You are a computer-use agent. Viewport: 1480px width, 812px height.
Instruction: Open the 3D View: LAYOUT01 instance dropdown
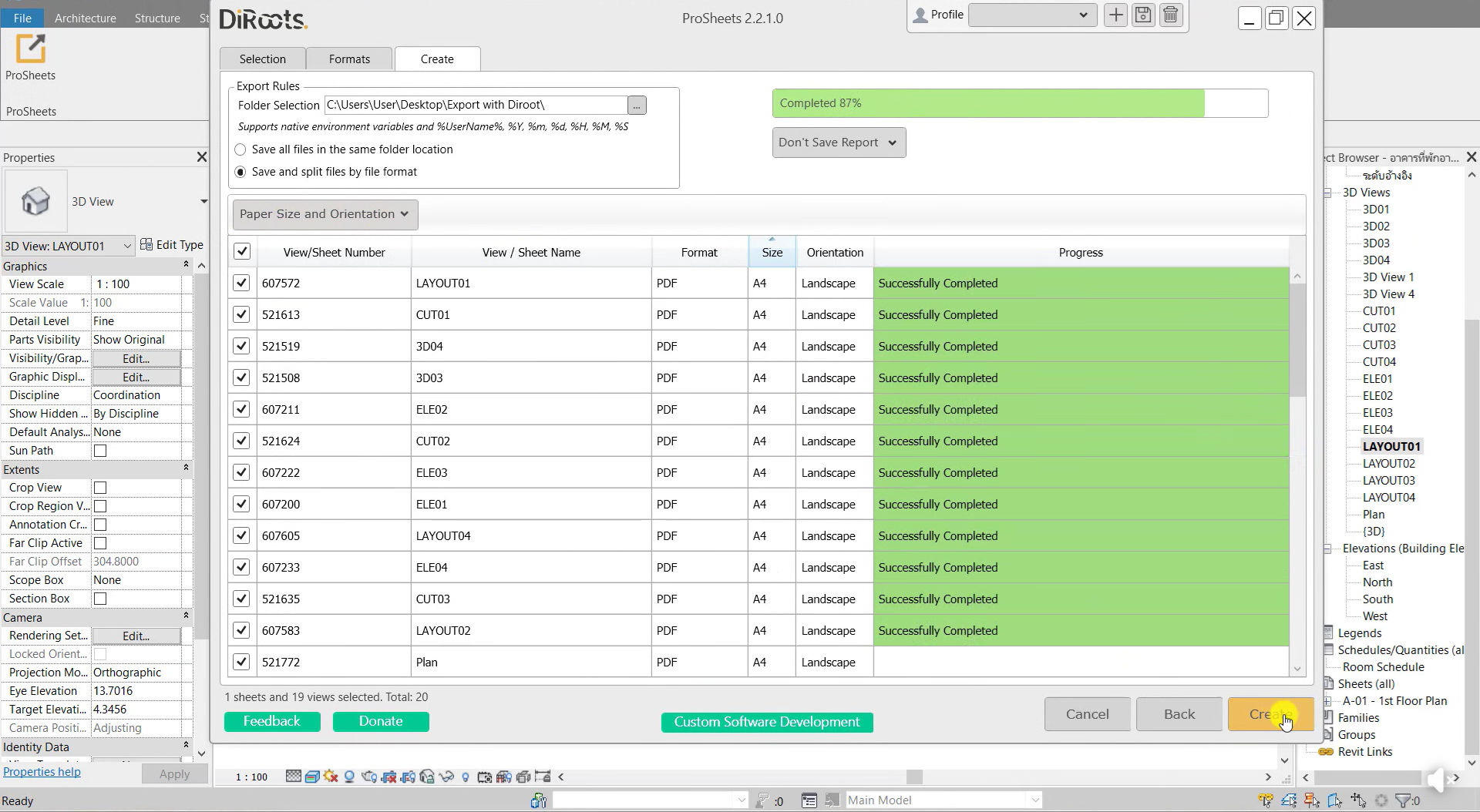69,246
